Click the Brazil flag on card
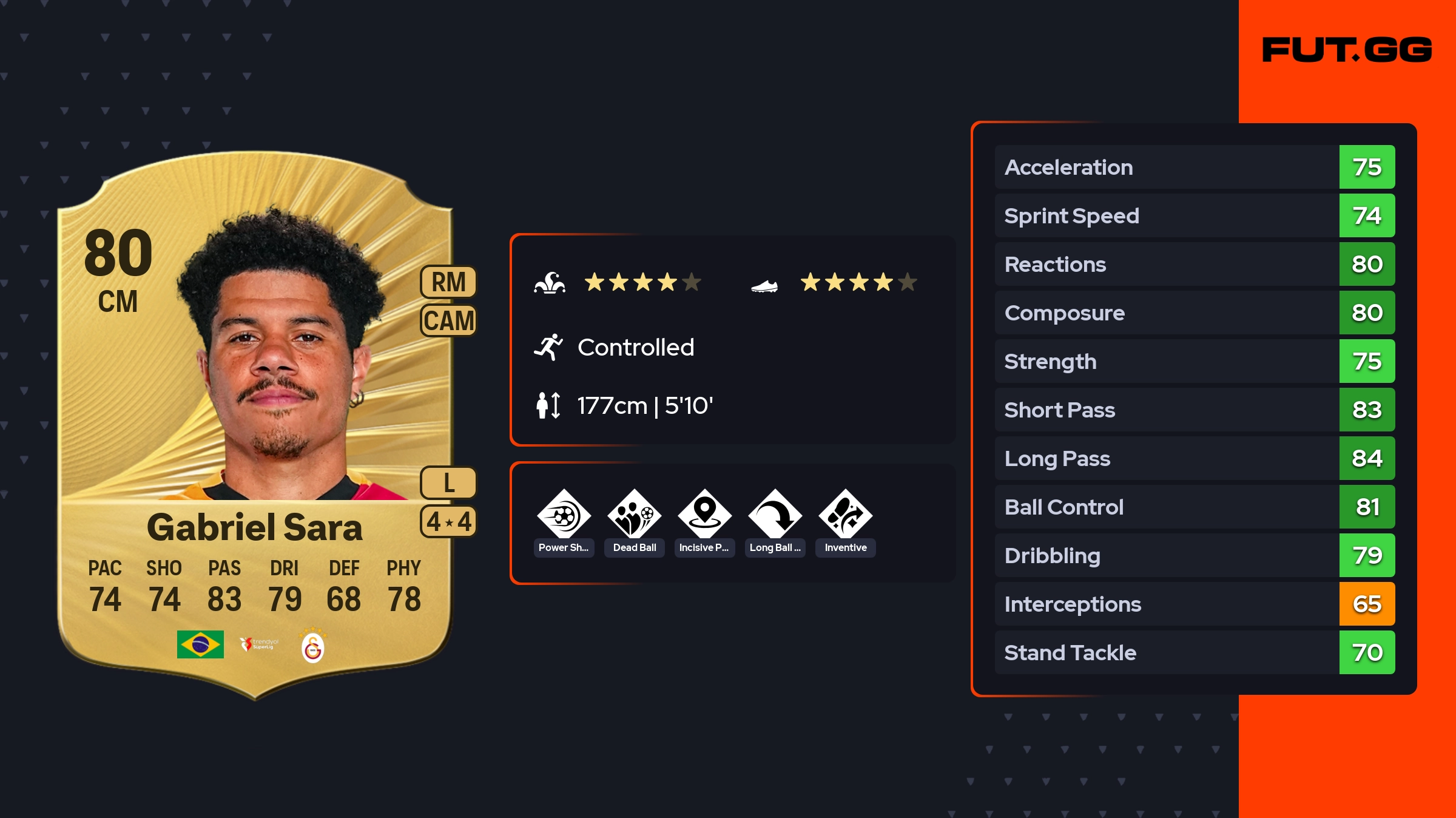The image size is (1456, 818). point(200,644)
